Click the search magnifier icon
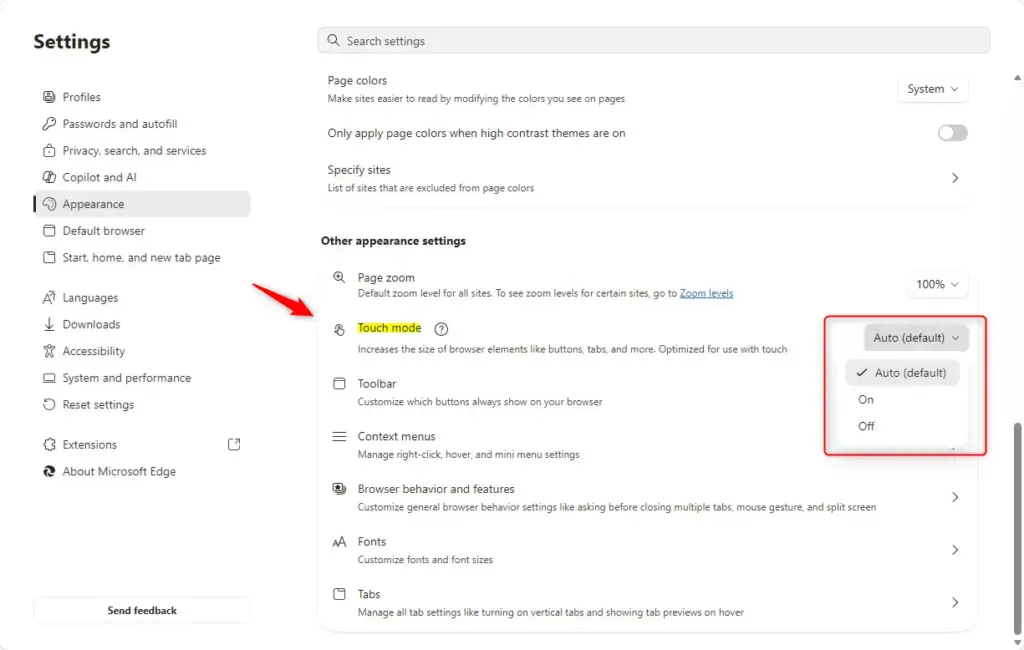Image resolution: width=1024 pixels, height=650 pixels. pyautogui.click(x=333, y=41)
